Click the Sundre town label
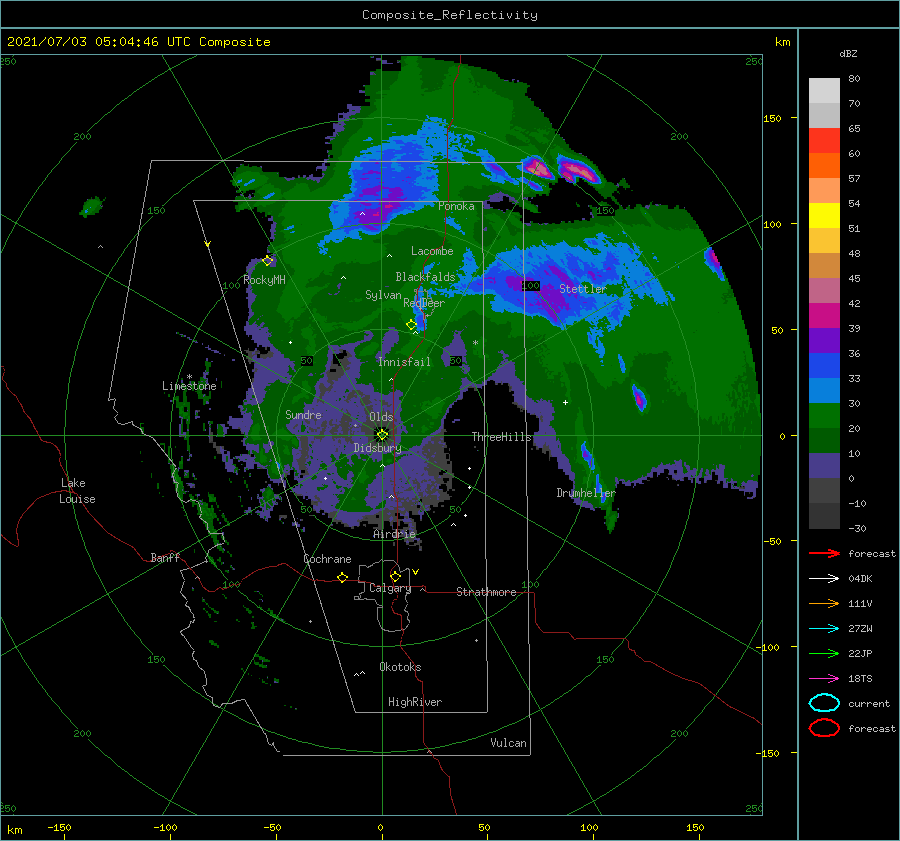Image resolution: width=900 pixels, height=841 pixels. (303, 414)
